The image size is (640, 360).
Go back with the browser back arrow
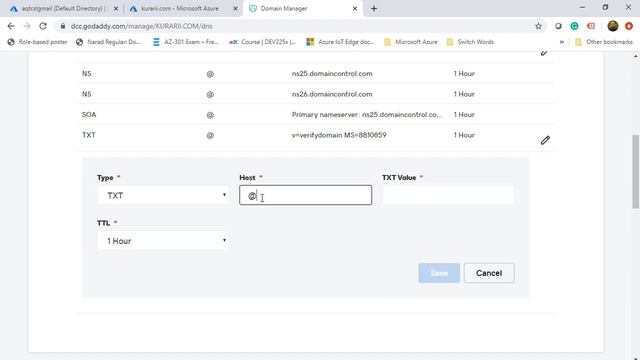(x=11, y=26)
